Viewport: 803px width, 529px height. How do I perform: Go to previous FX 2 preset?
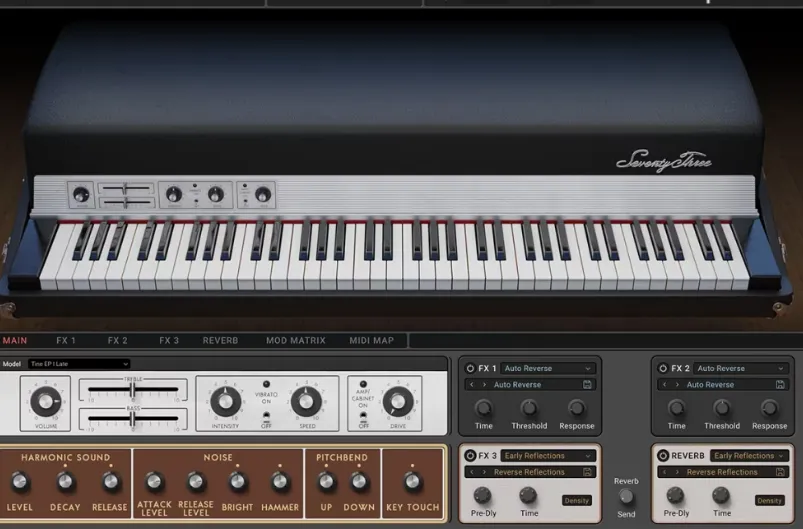(x=665, y=385)
